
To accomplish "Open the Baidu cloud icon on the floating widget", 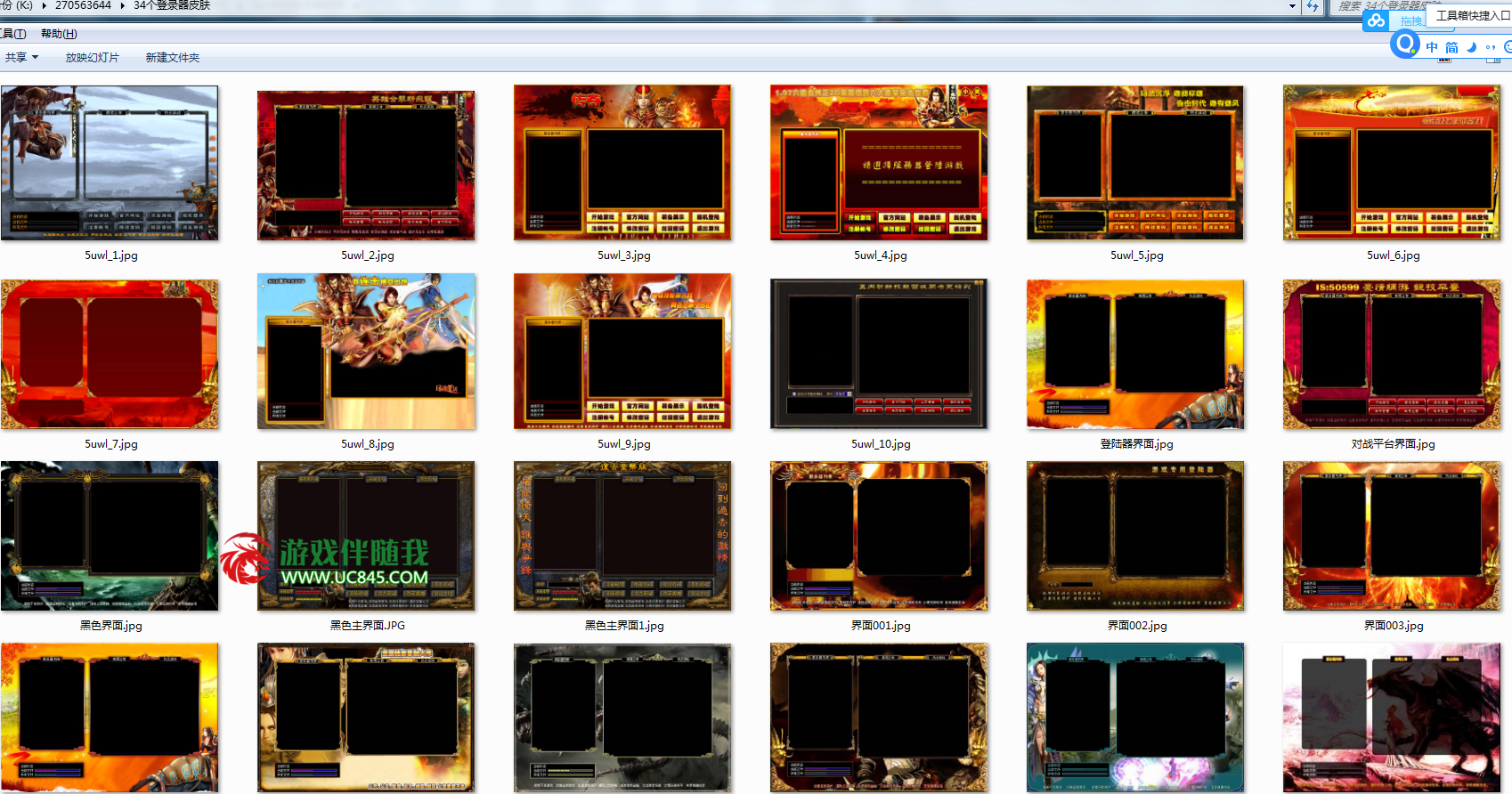I will [x=1377, y=20].
